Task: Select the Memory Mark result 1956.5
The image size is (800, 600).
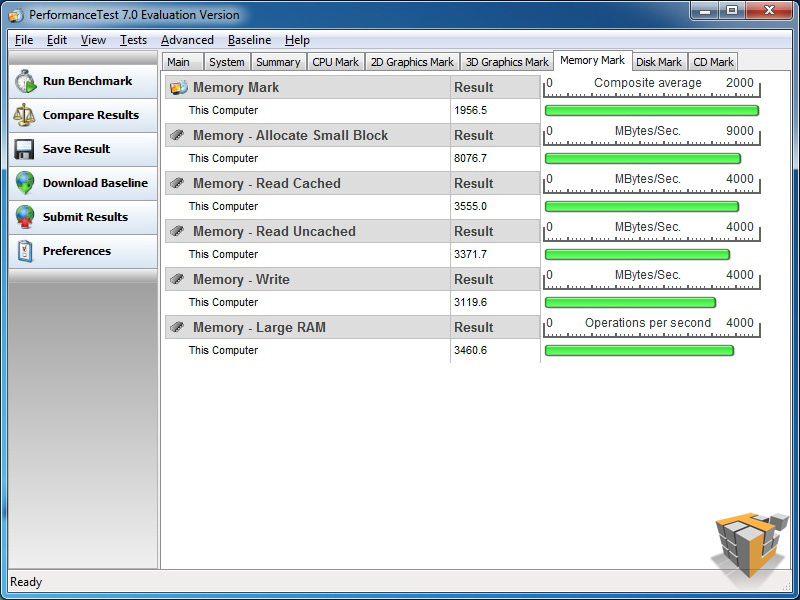Action: pos(470,110)
